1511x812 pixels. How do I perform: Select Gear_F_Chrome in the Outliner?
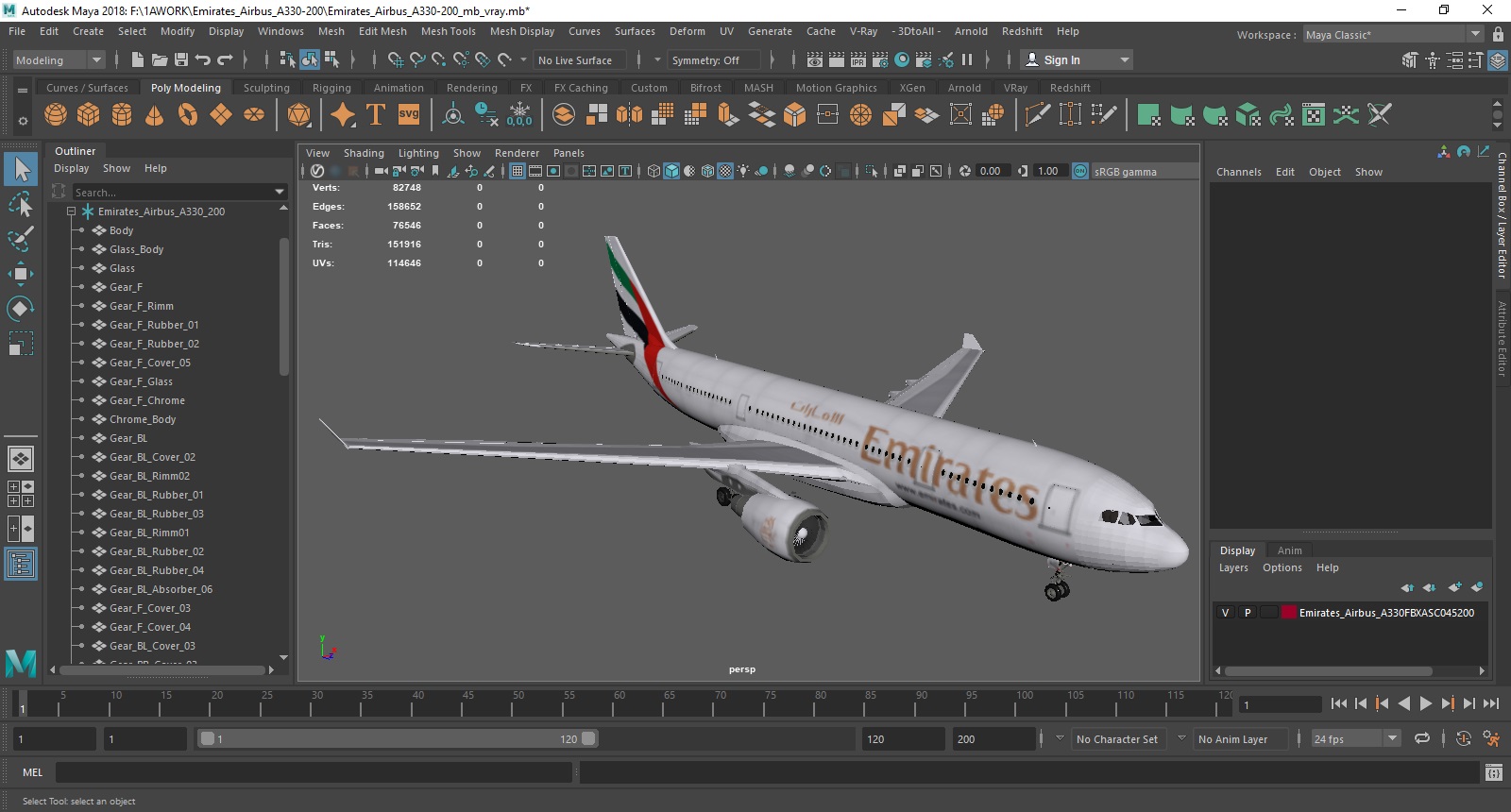pos(147,400)
